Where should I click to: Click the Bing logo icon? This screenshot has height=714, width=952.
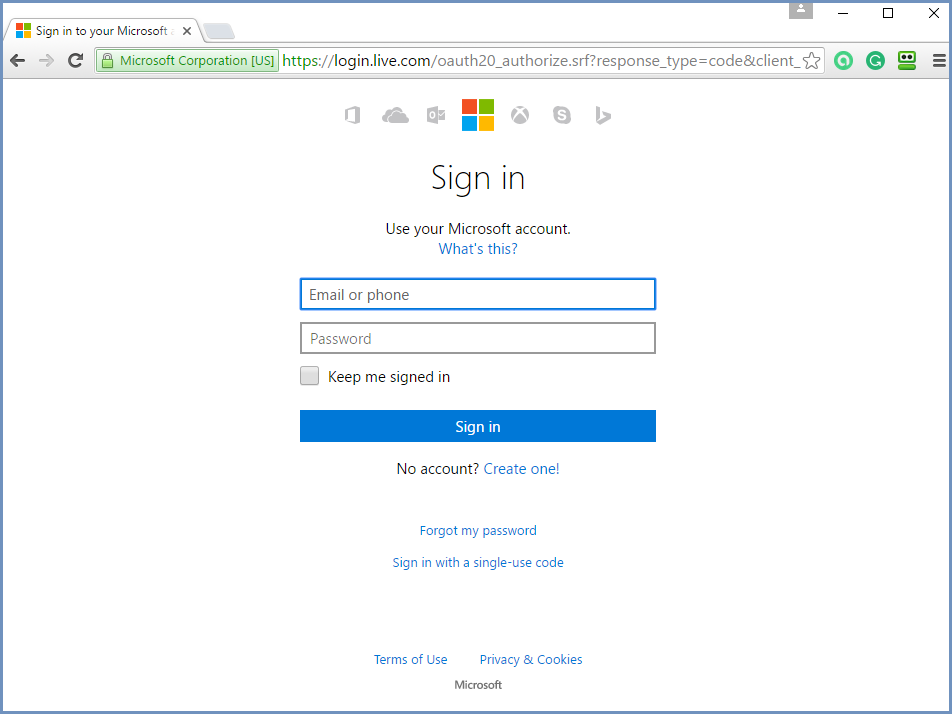(x=603, y=116)
